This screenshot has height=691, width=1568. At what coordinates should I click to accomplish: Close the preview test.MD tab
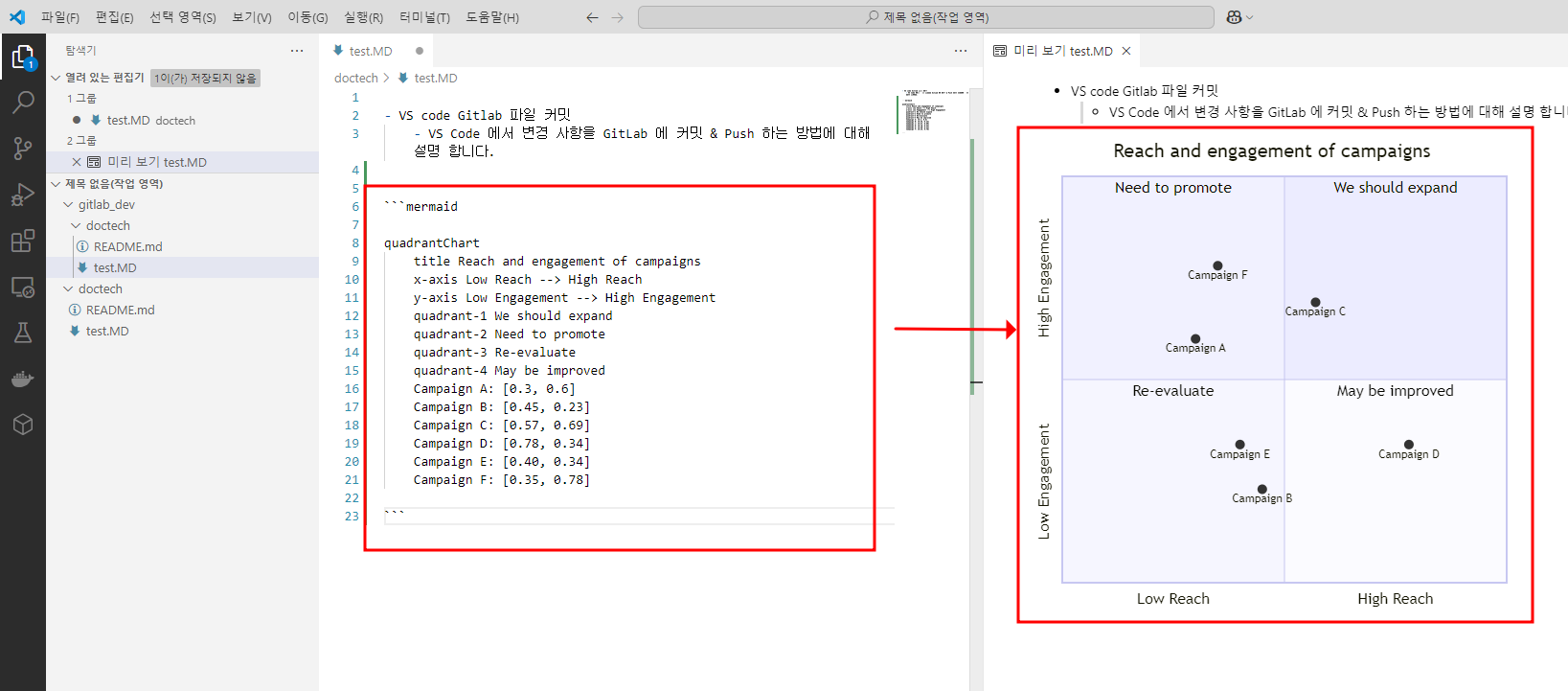point(1126,51)
